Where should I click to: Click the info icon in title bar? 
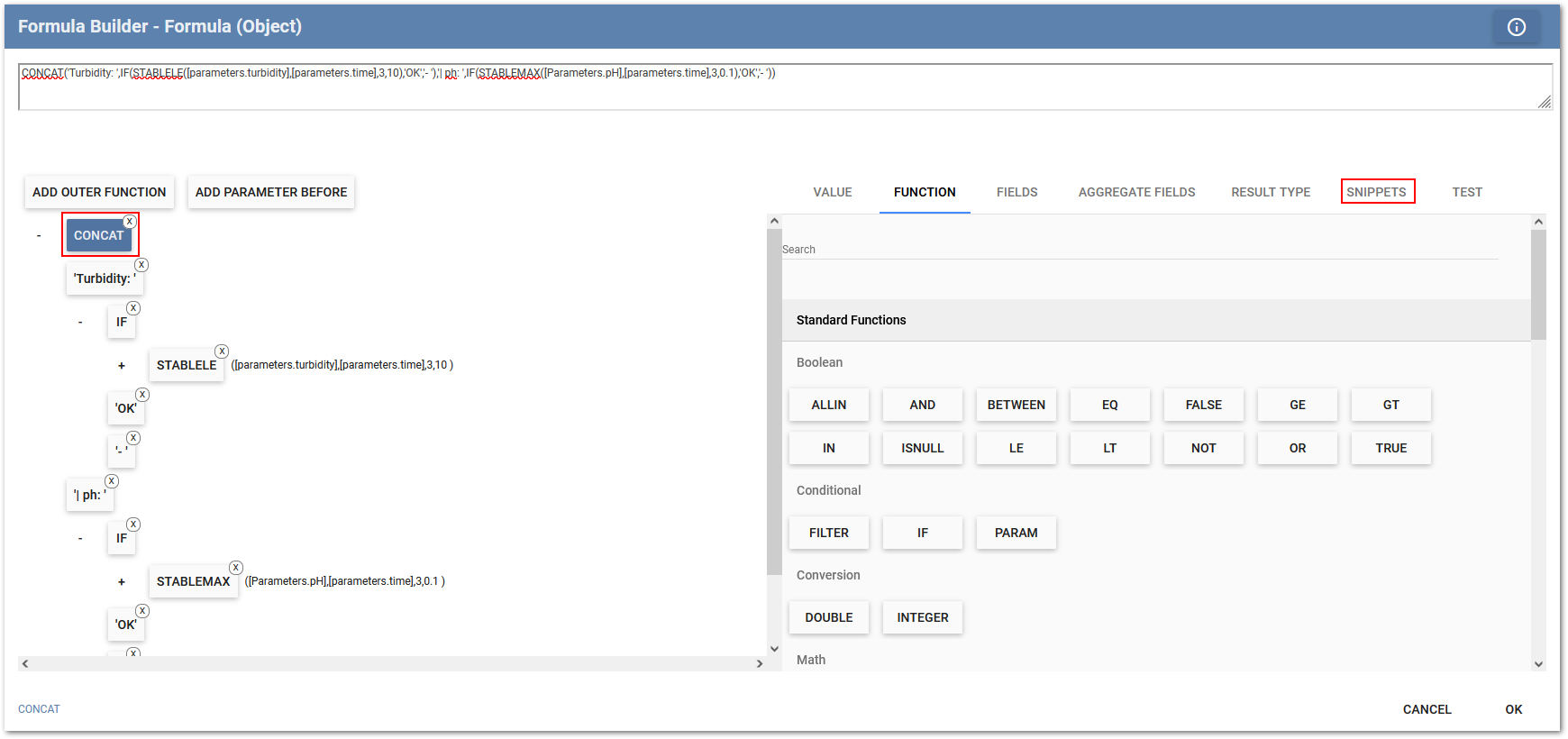click(x=1517, y=27)
